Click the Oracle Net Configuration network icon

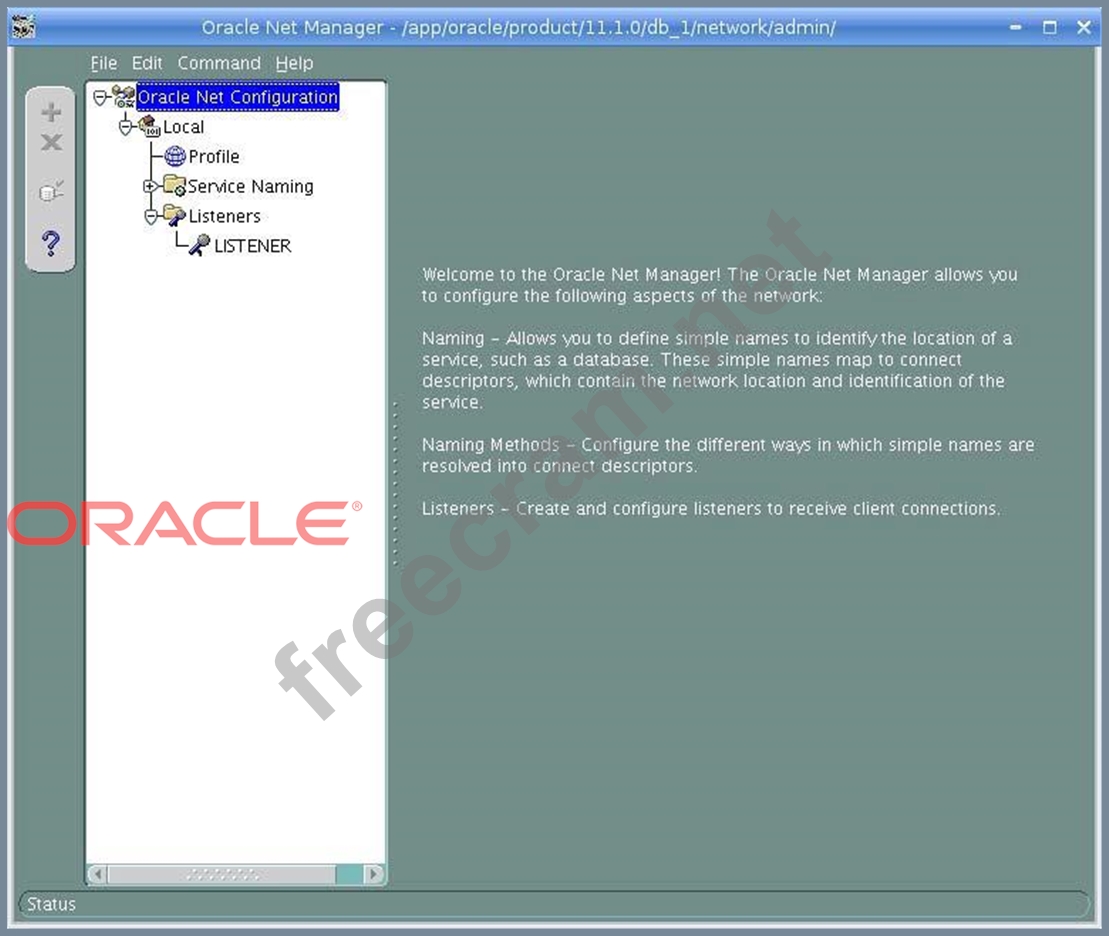click(124, 97)
